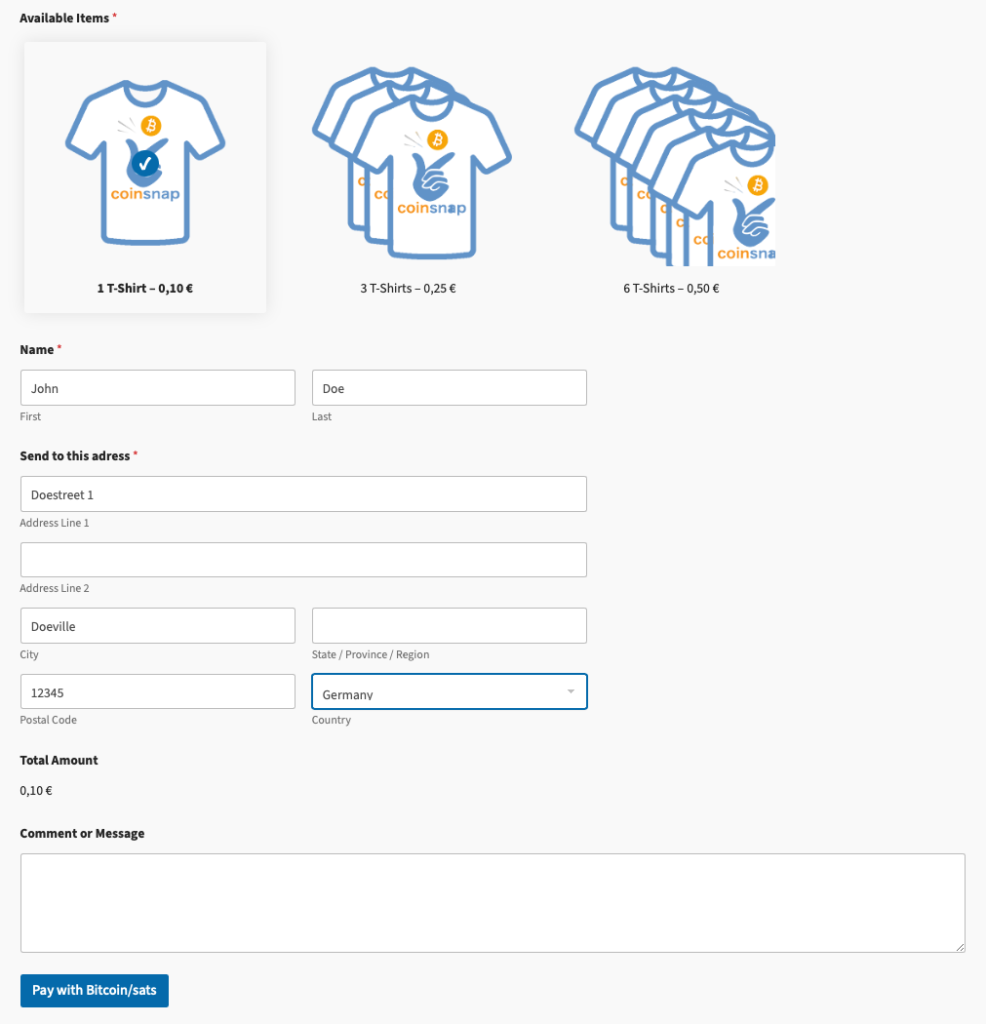The height and width of the screenshot is (1024, 986).
Task: Select the '1 T-Shirt – 0,10 €' label
Action: 145,288
